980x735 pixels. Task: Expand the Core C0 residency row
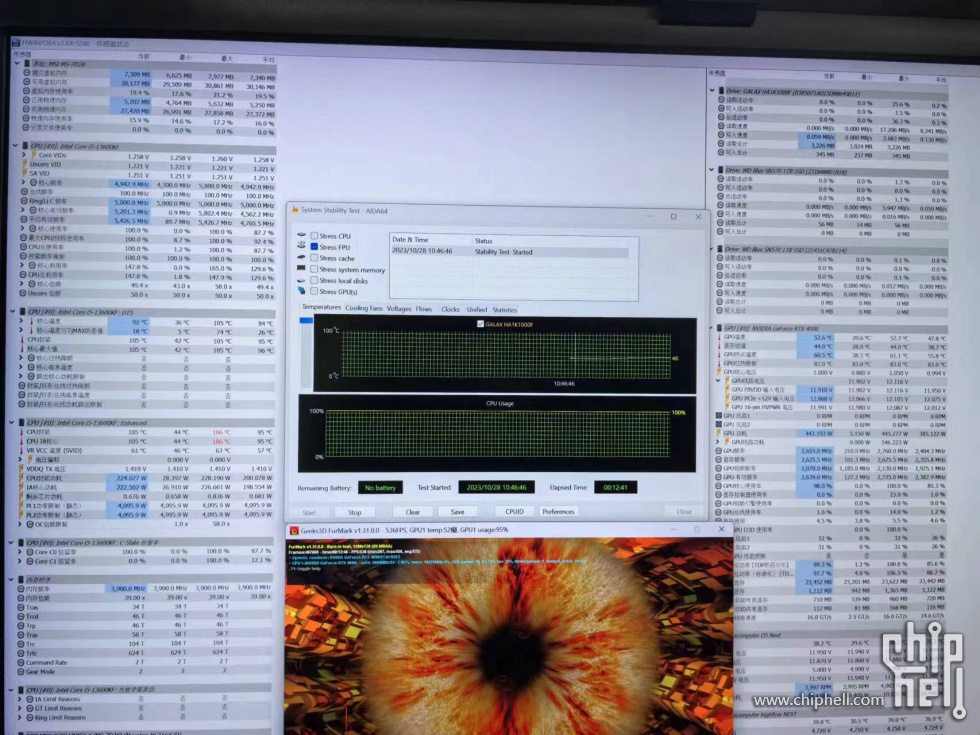20,552
